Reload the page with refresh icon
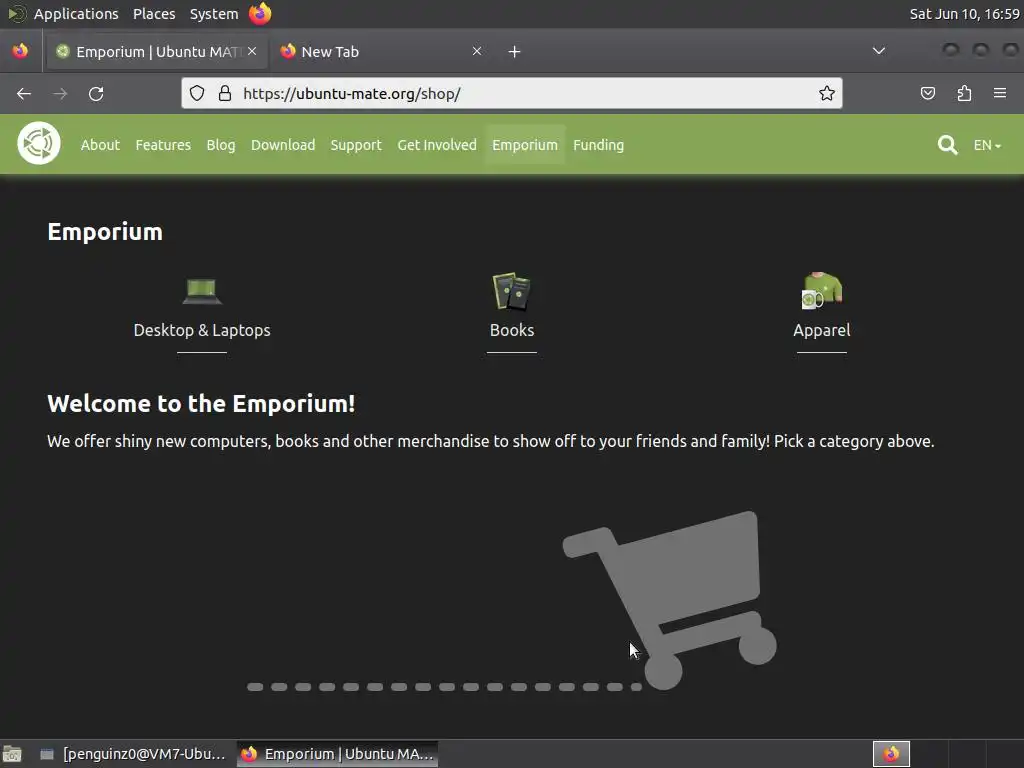 point(96,93)
